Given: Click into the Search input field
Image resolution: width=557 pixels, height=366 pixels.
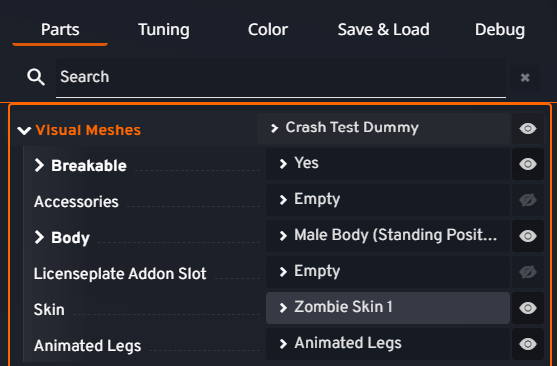Looking at the screenshot, I should tap(281, 77).
